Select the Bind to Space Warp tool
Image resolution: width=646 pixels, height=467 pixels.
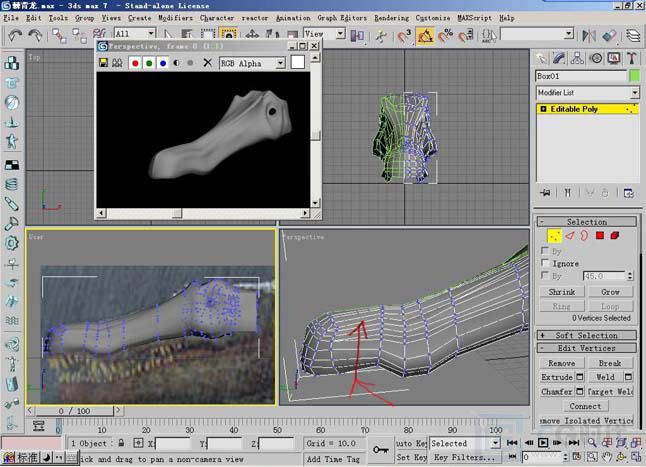[x=99, y=34]
